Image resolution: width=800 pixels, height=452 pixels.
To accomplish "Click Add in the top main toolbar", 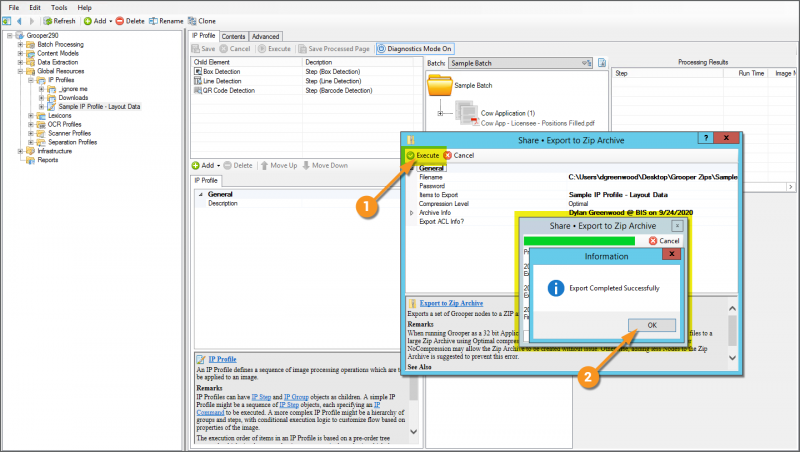I will [x=95, y=21].
